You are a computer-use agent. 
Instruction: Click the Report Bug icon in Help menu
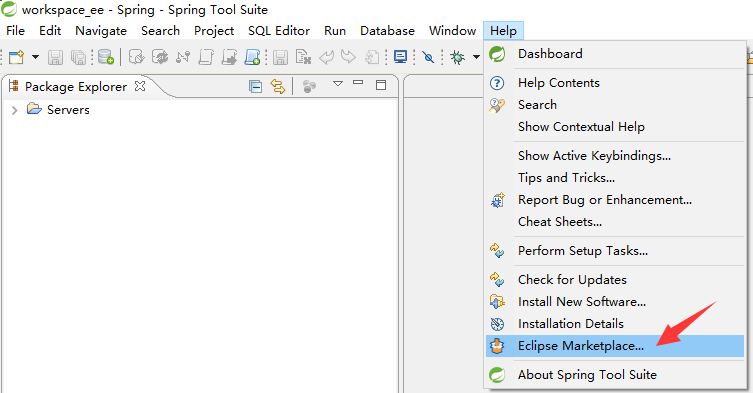coord(498,200)
